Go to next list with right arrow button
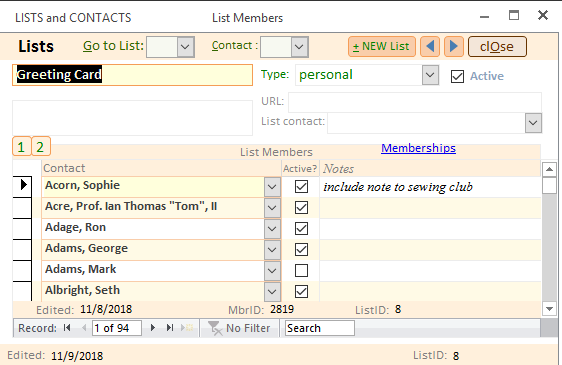 [x=454, y=46]
